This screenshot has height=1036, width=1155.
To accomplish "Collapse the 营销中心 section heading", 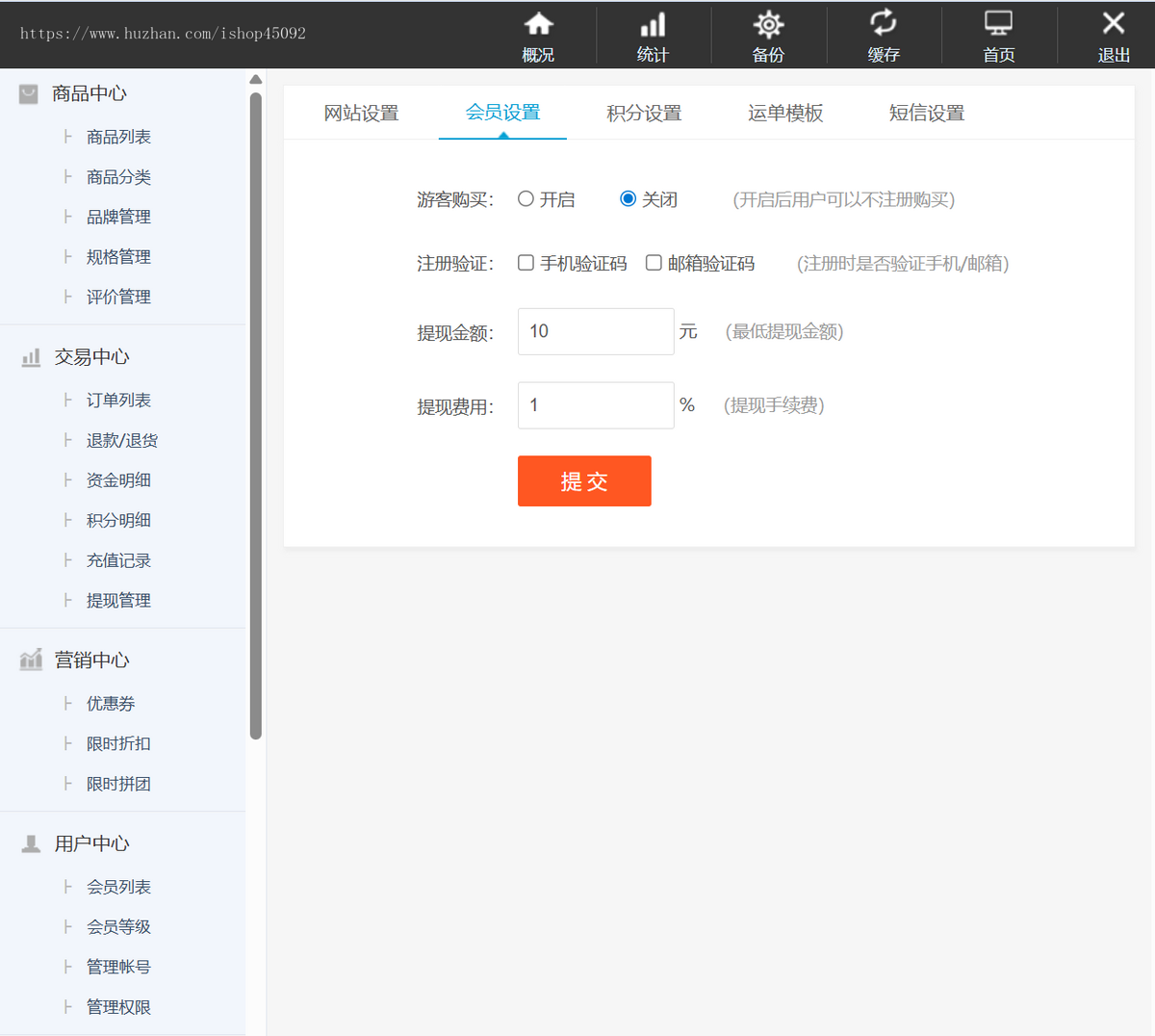I will tap(91, 660).
